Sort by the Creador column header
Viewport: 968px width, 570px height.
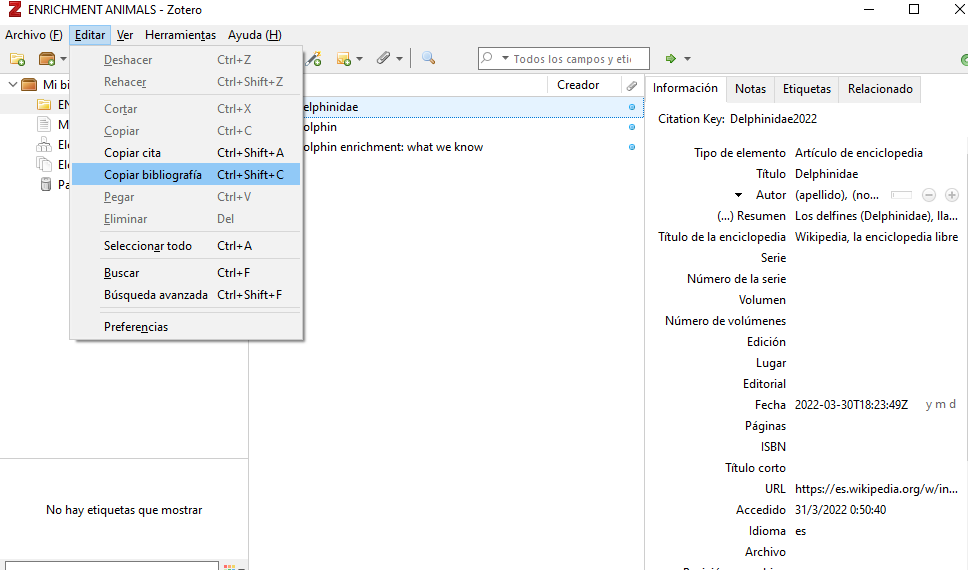point(578,85)
